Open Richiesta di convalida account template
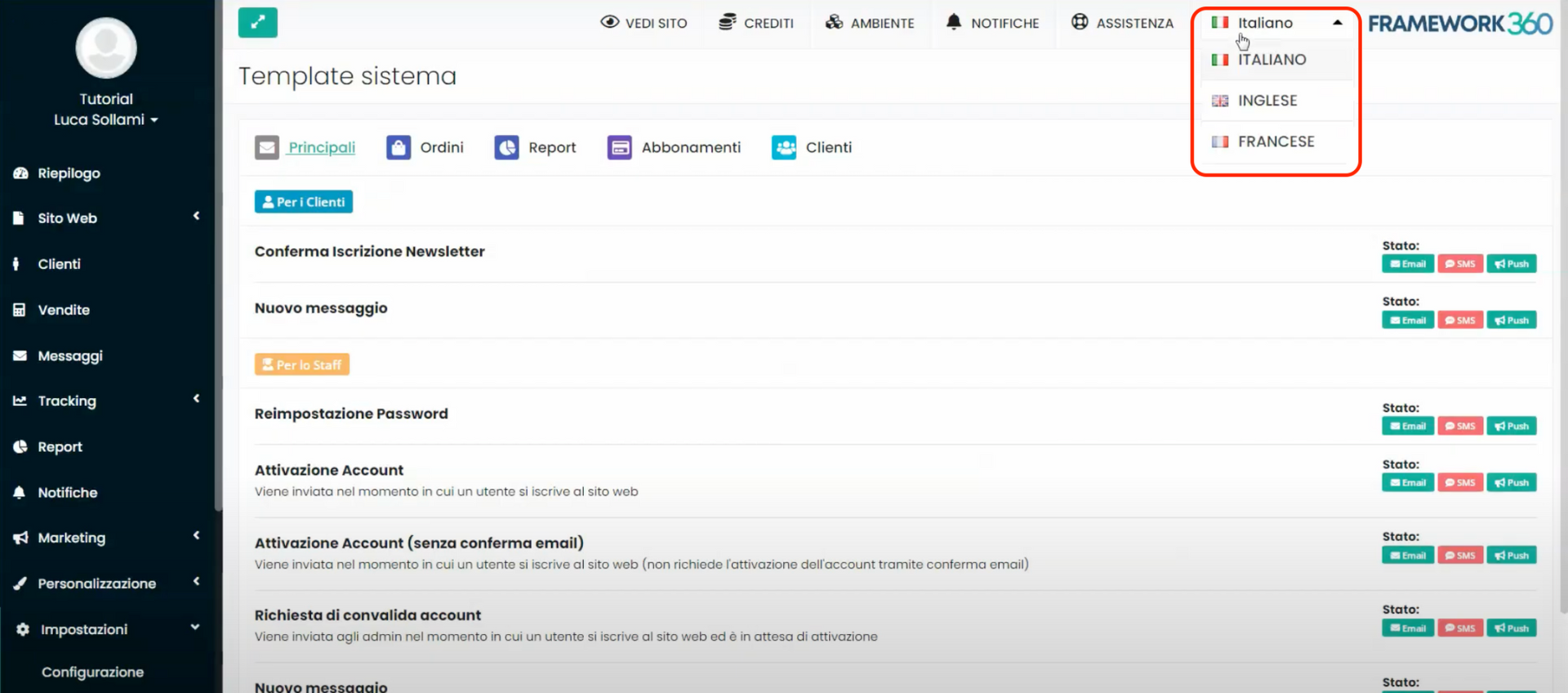The width and height of the screenshot is (1568, 693). (367, 615)
